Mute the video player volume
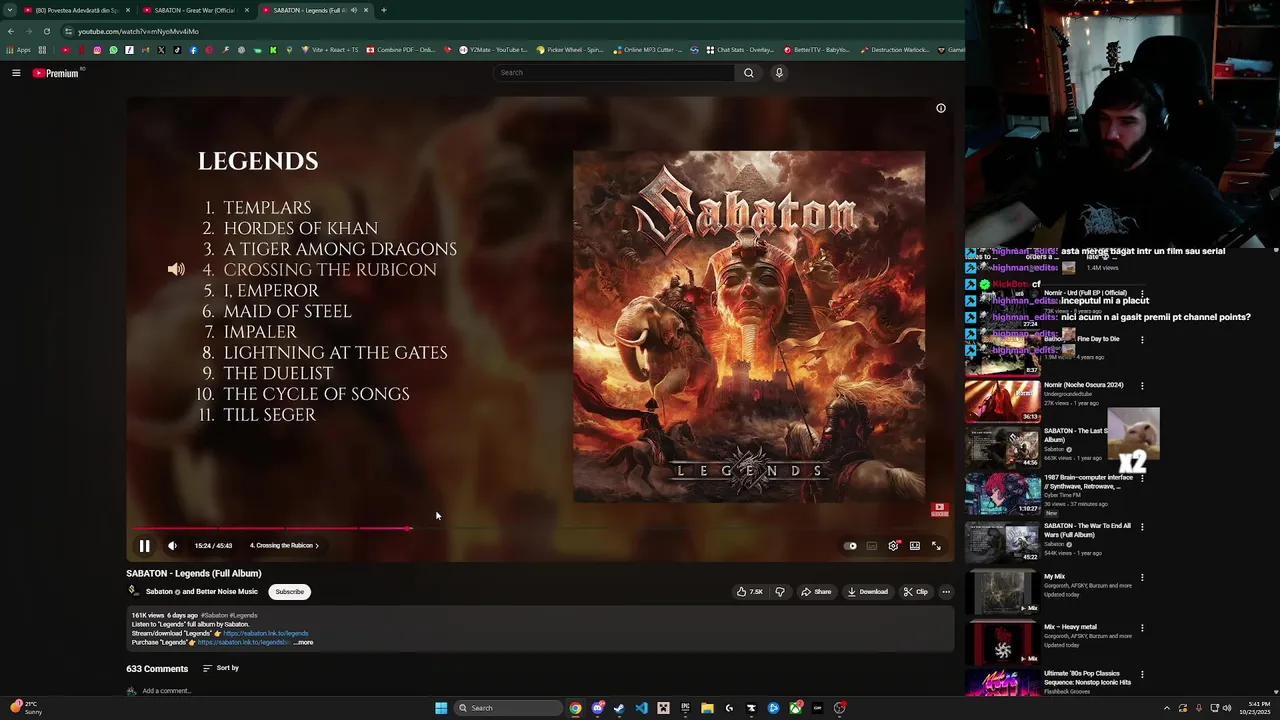Screen dimensions: 1280x720 click(x=172, y=546)
